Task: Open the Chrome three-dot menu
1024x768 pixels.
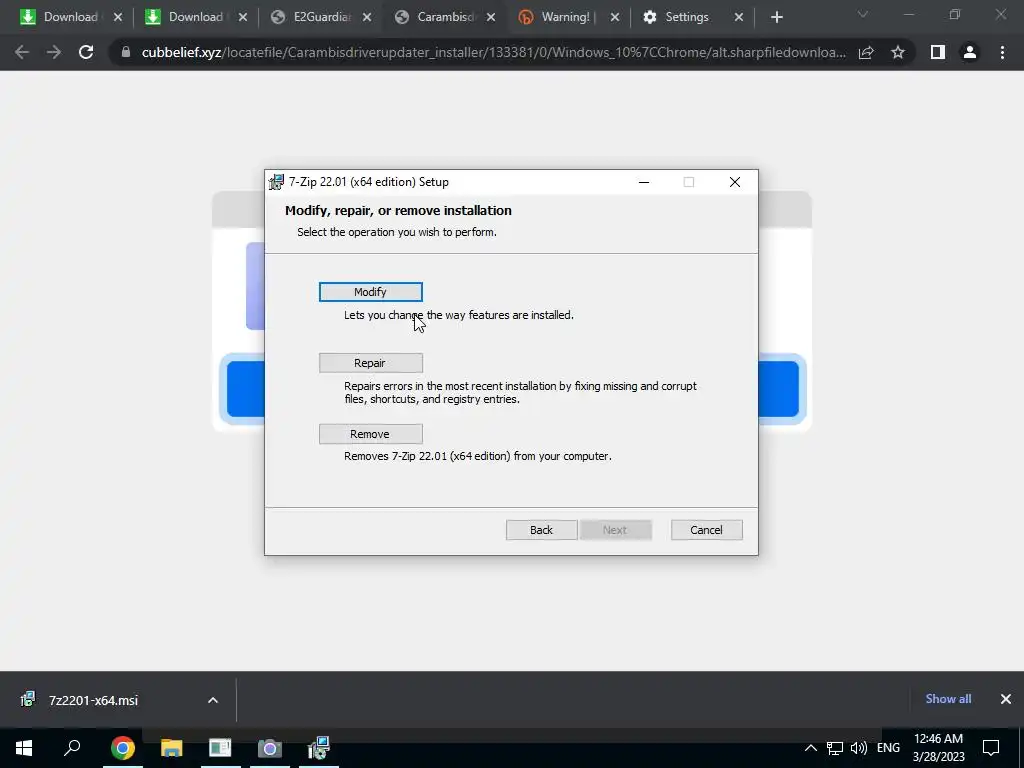Action: tap(1002, 52)
